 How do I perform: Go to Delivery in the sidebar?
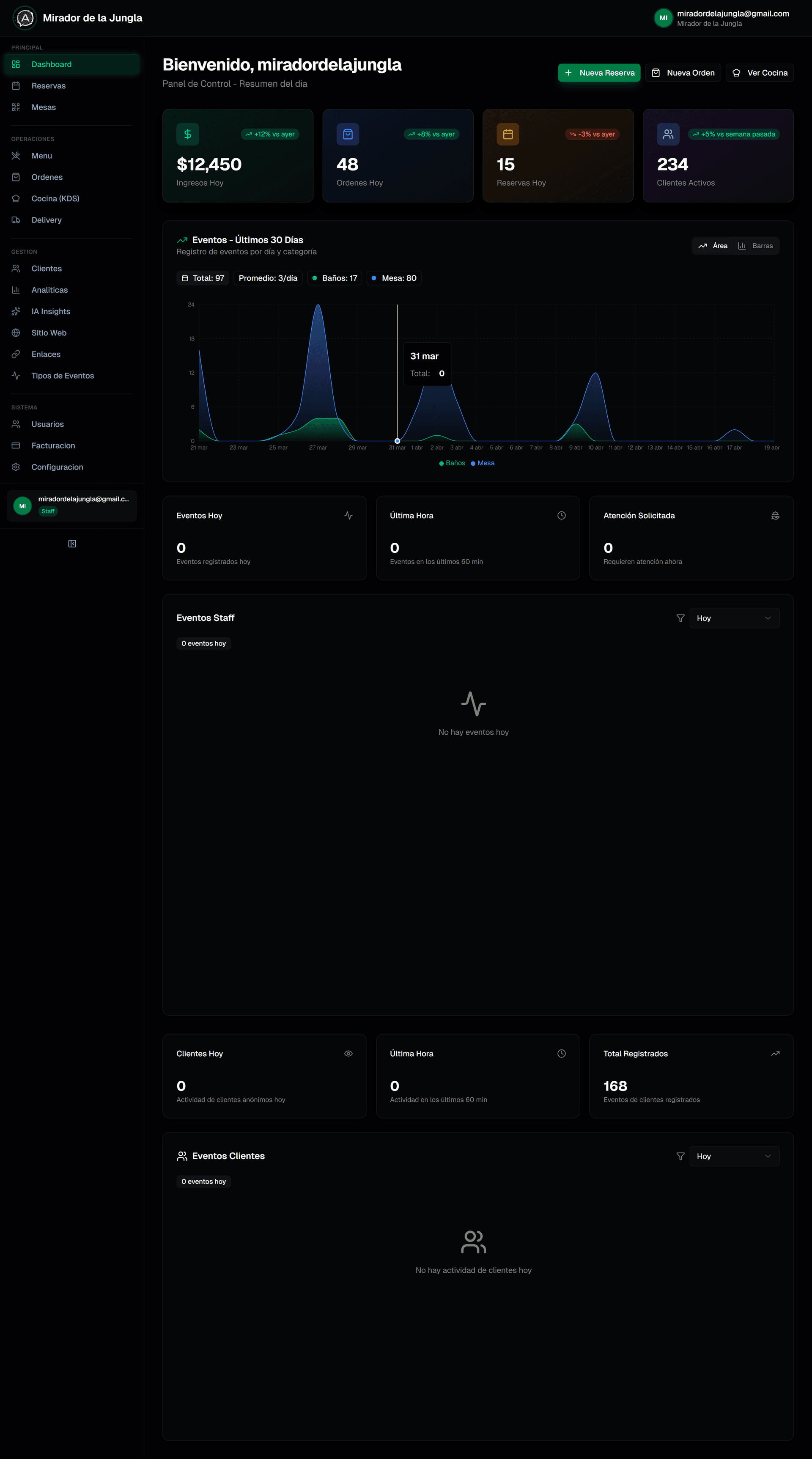click(72, 220)
